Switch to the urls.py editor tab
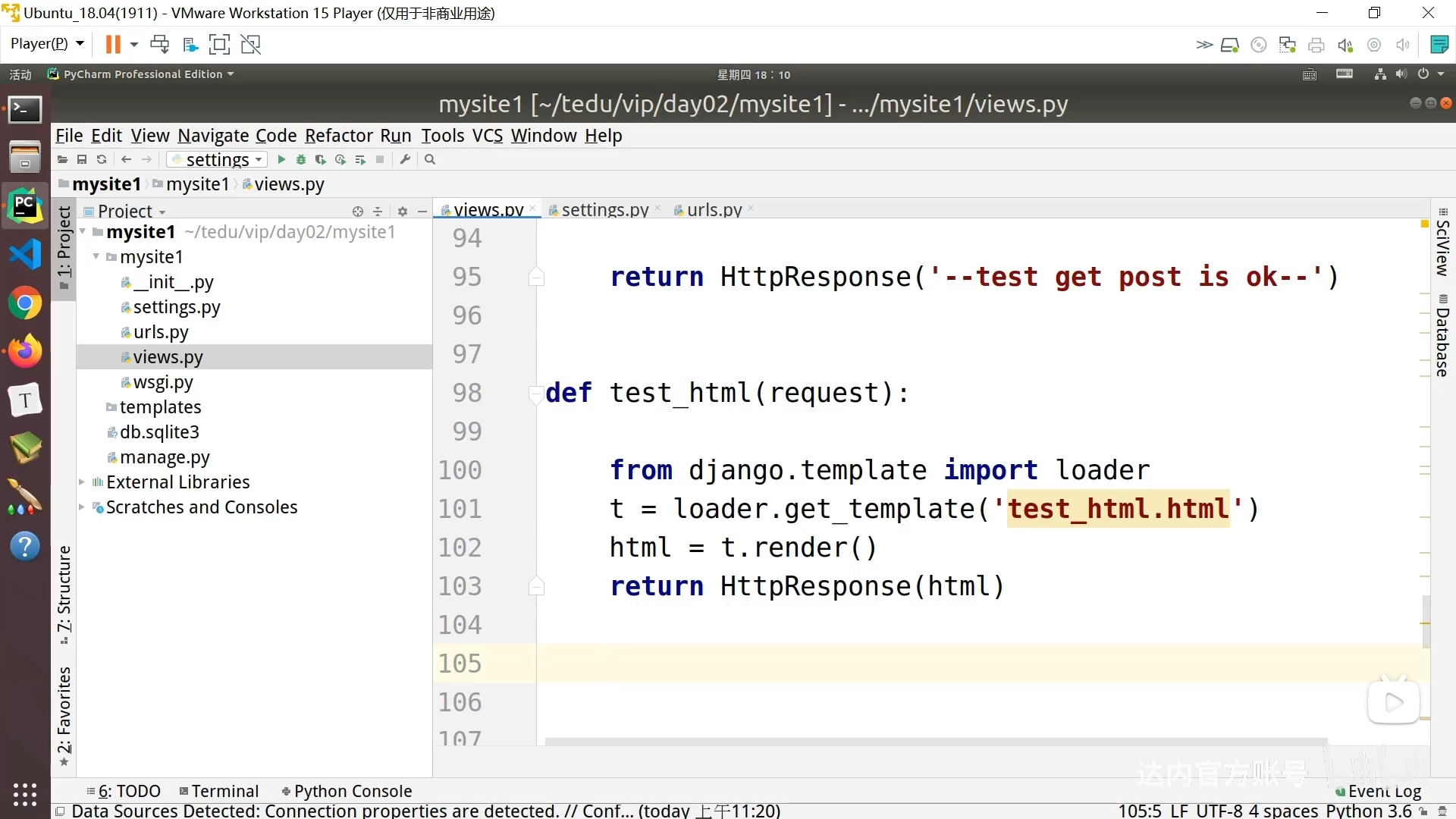1456x819 pixels. click(x=714, y=209)
